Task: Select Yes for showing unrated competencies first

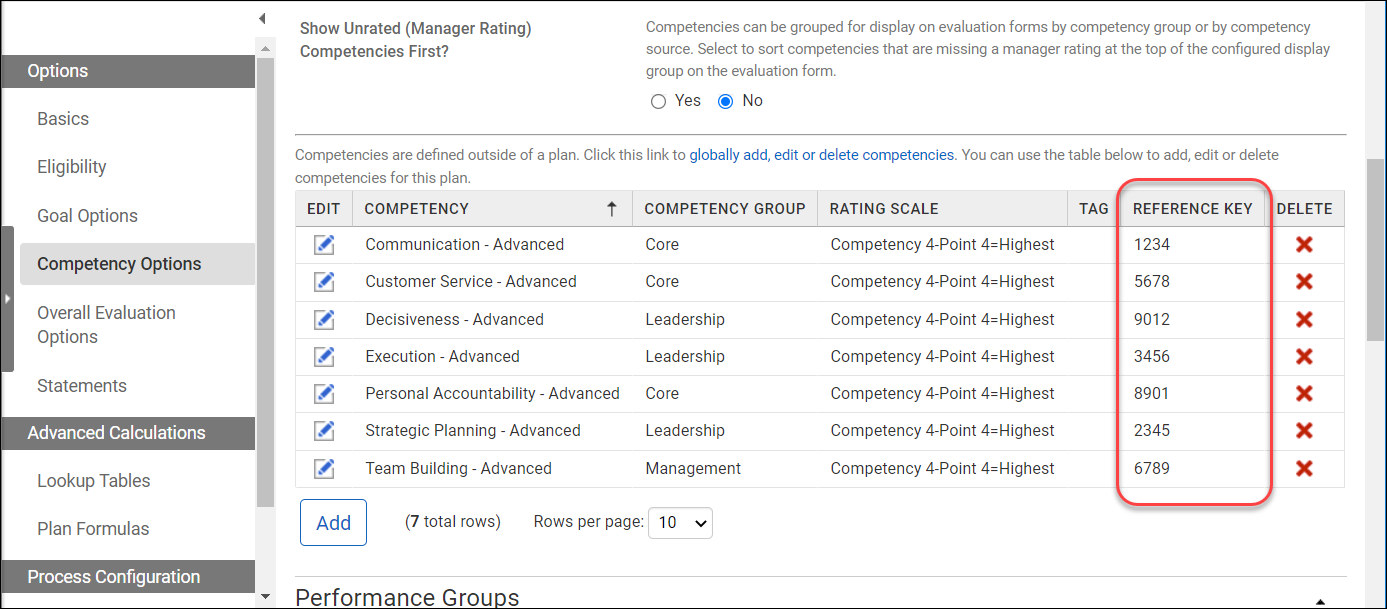Action: 658,100
